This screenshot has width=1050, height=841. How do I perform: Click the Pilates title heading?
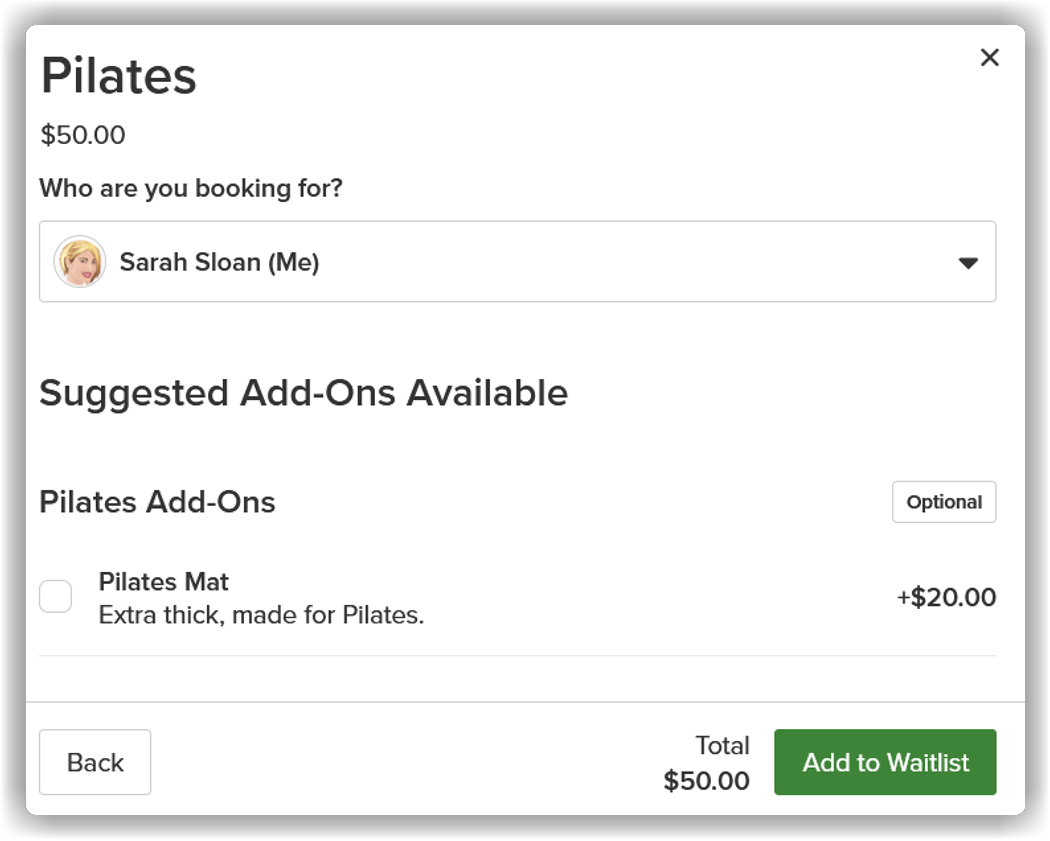(x=119, y=76)
